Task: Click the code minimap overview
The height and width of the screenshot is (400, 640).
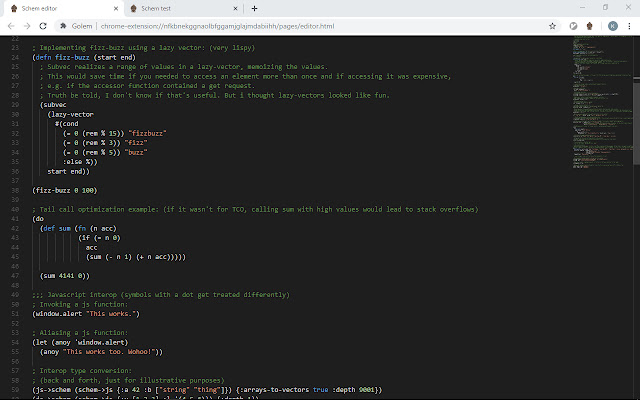Action: pyautogui.click(x=602, y=102)
